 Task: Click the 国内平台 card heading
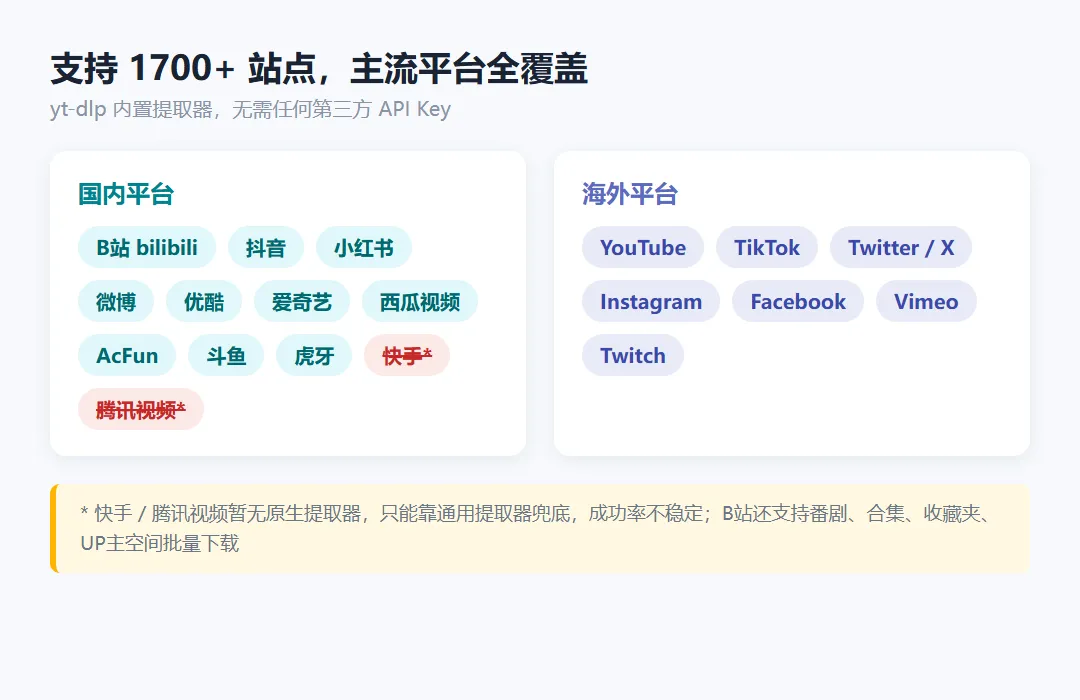(x=126, y=194)
